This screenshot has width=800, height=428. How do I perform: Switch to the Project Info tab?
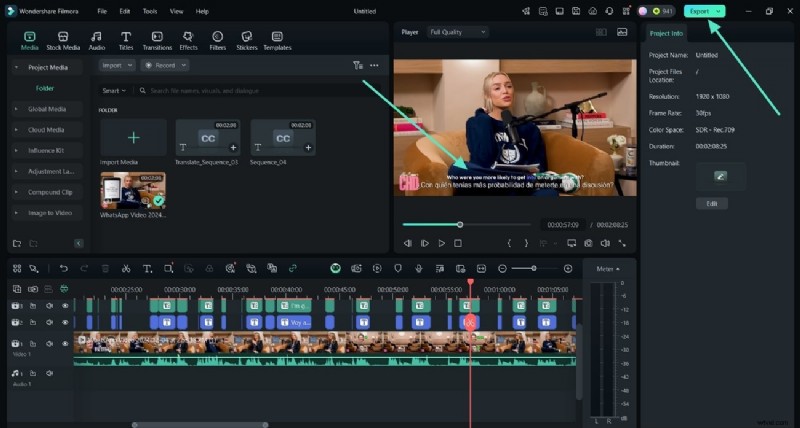(x=666, y=33)
